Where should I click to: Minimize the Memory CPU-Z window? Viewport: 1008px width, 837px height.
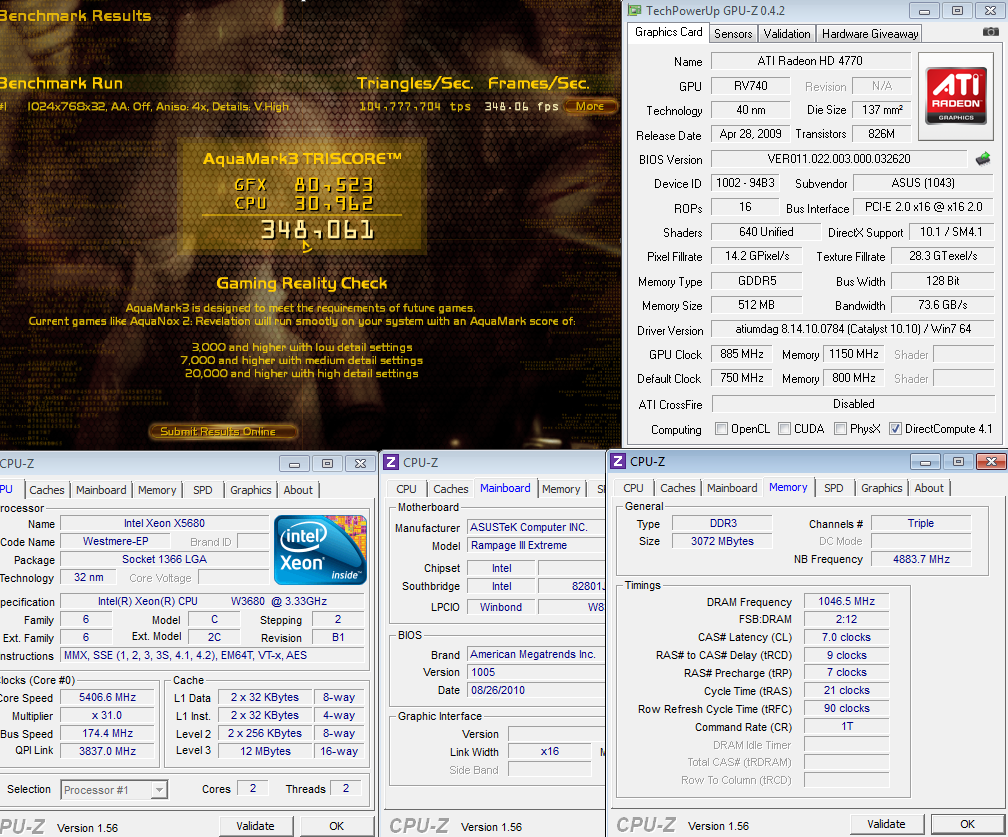click(925, 462)
